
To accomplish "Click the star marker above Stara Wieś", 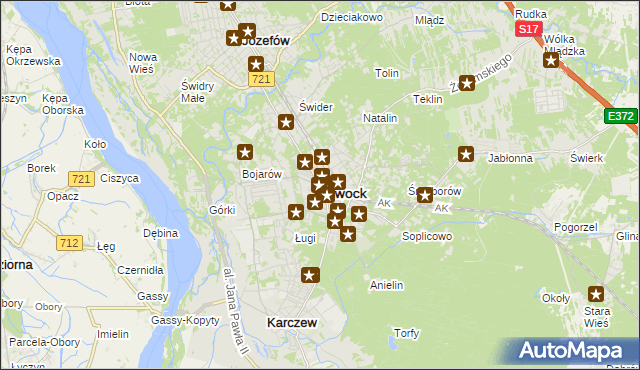I will (596, 294).
